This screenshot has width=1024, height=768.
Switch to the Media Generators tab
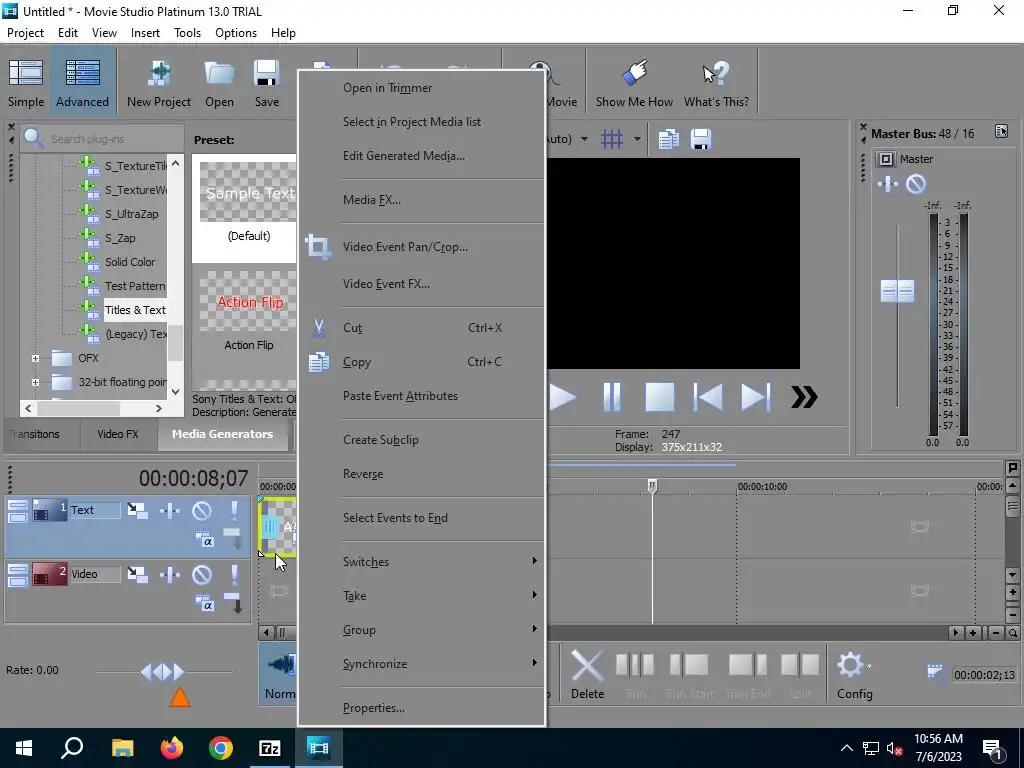tap(222, 434)
